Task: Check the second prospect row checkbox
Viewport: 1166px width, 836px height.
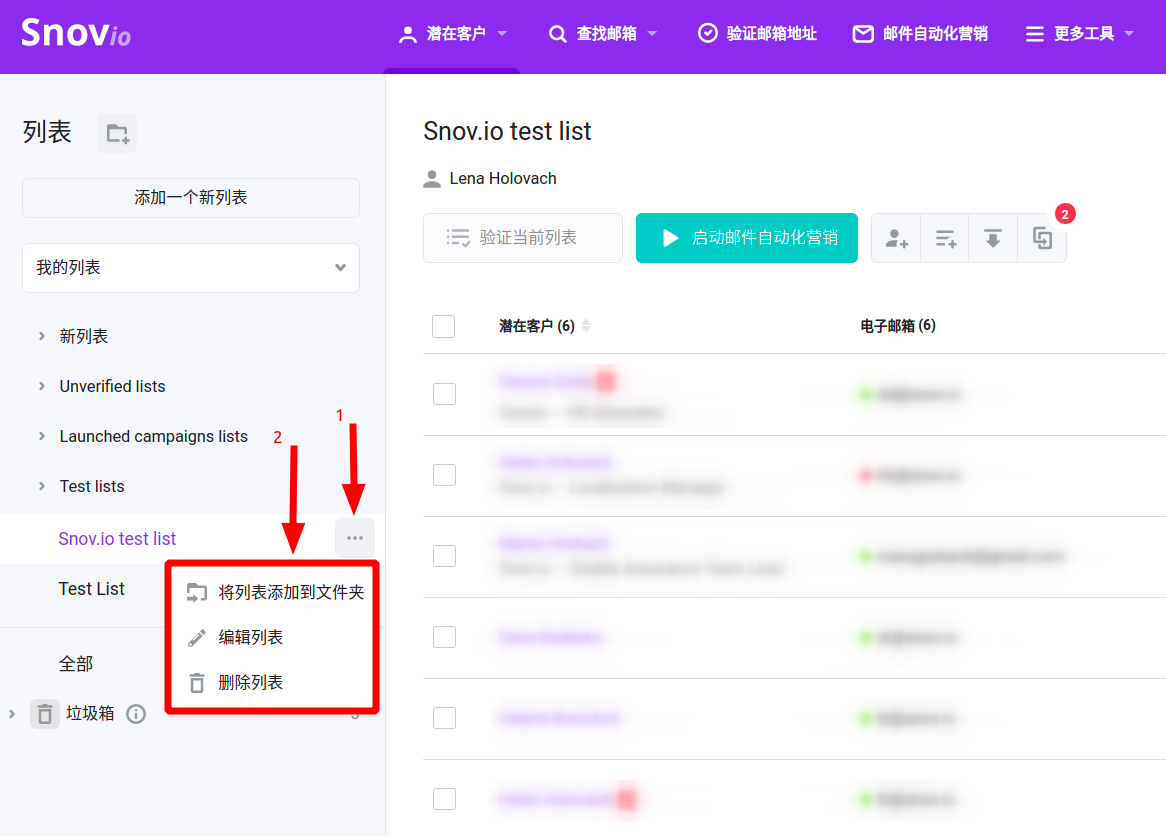Action: [x=444, y=475]
